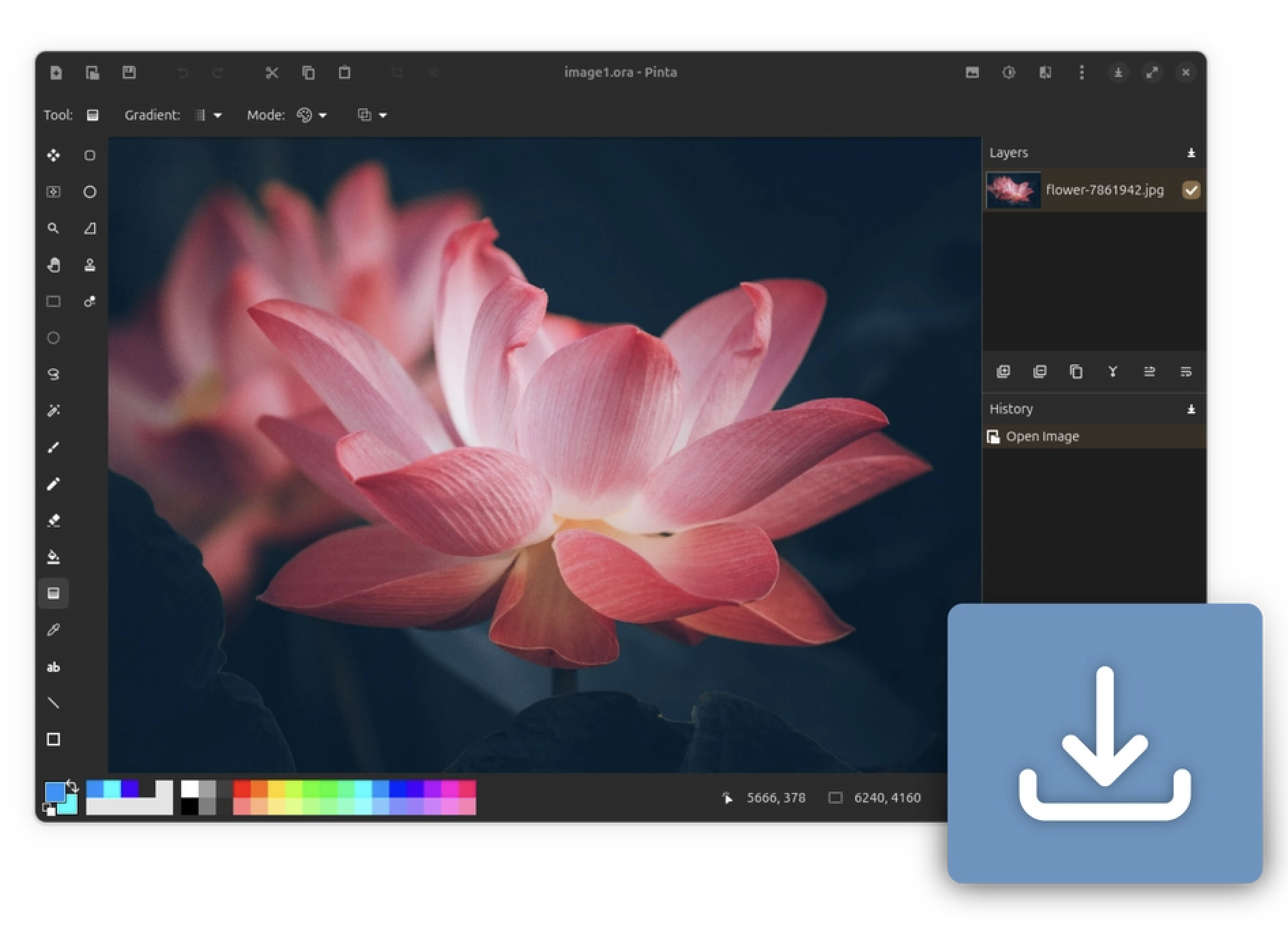Click the Paste clipboard icon
Image resolution: width=1288 pixels, height=927 pixels.
click(x=344, y=72)
